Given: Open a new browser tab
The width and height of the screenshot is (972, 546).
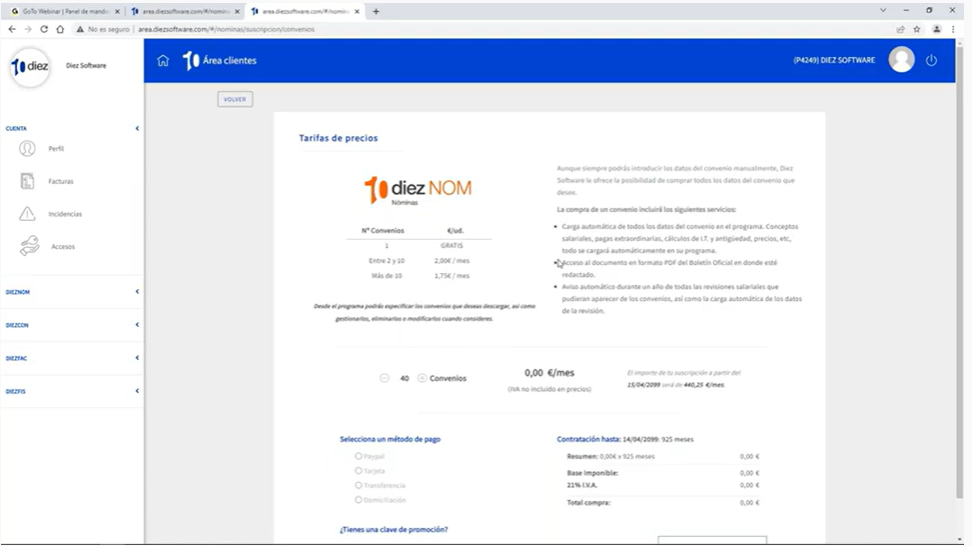Looking at the screenshot, I should tap(376, 11).
